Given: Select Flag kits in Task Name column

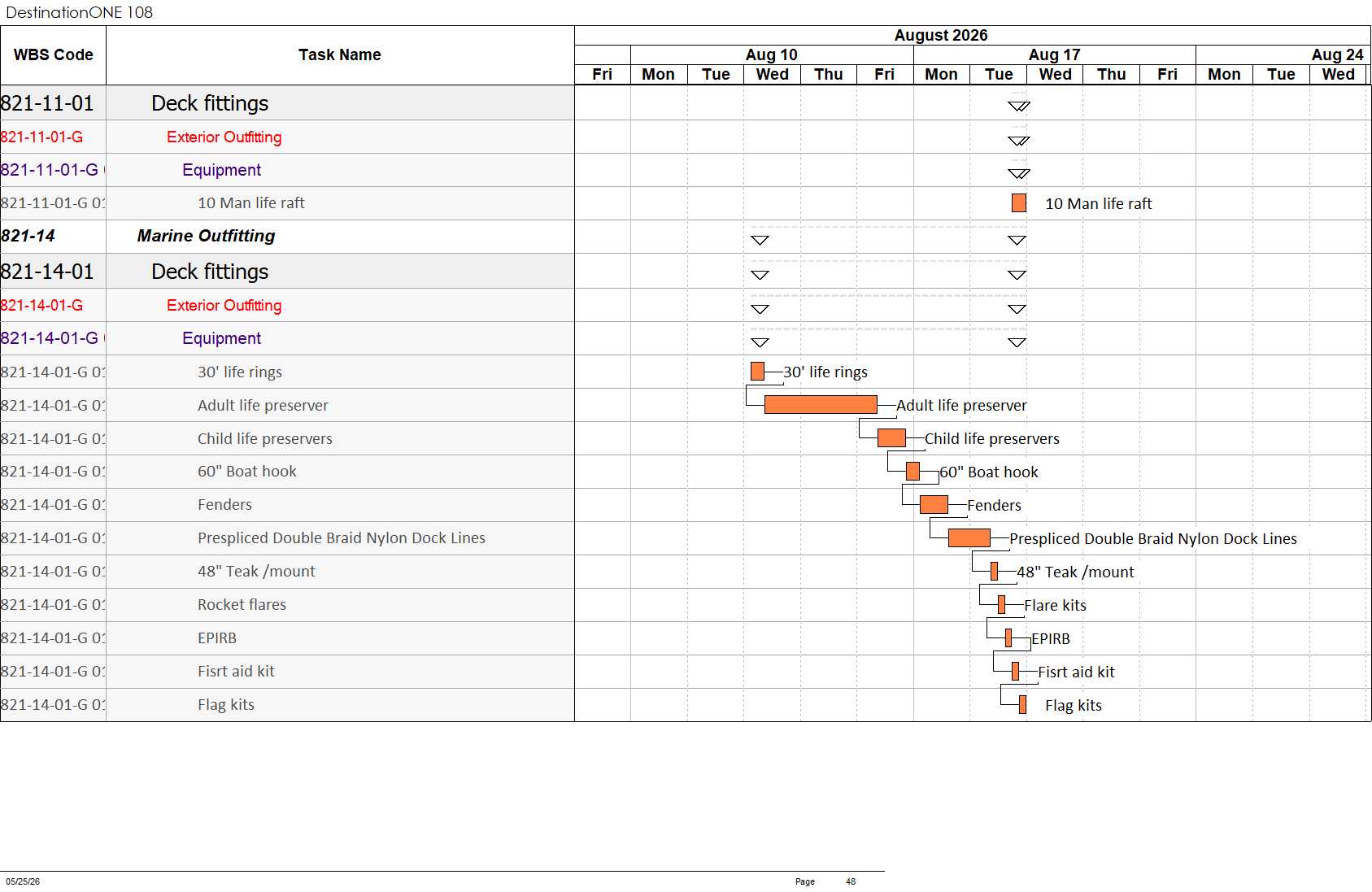Looking at the screenshot, I should point(226,705).
